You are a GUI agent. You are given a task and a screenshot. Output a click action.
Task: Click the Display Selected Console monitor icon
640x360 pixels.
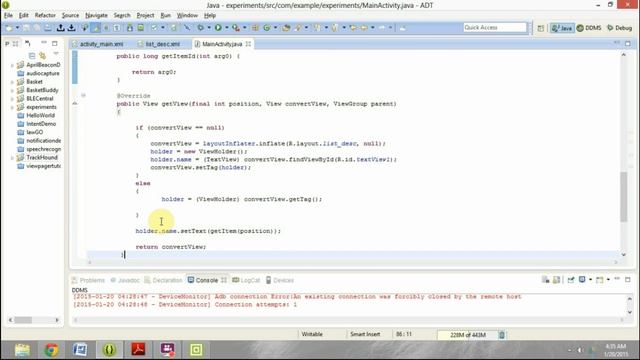[582, 280]
